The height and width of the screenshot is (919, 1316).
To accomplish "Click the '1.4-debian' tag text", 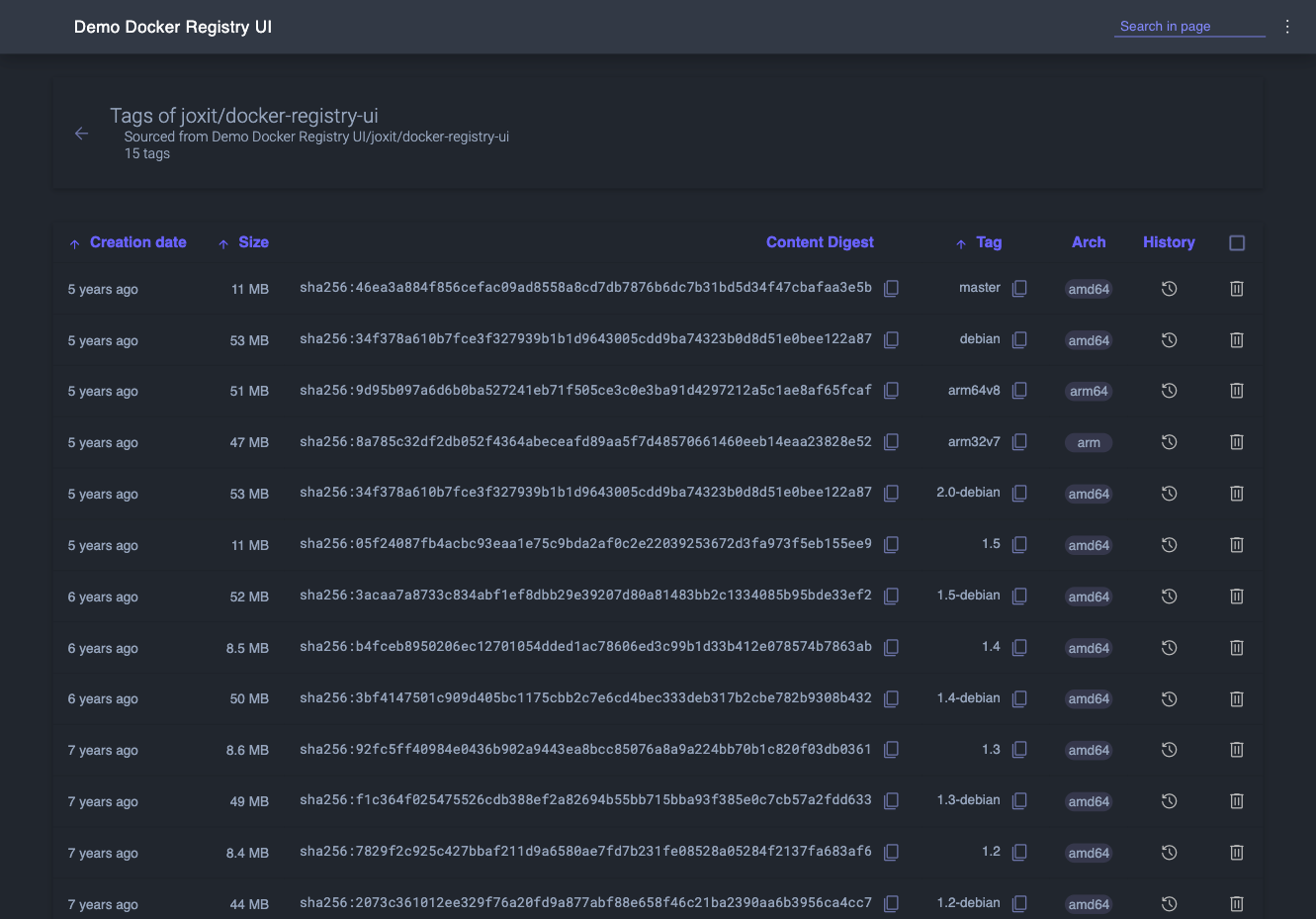I will click(968, 698).
